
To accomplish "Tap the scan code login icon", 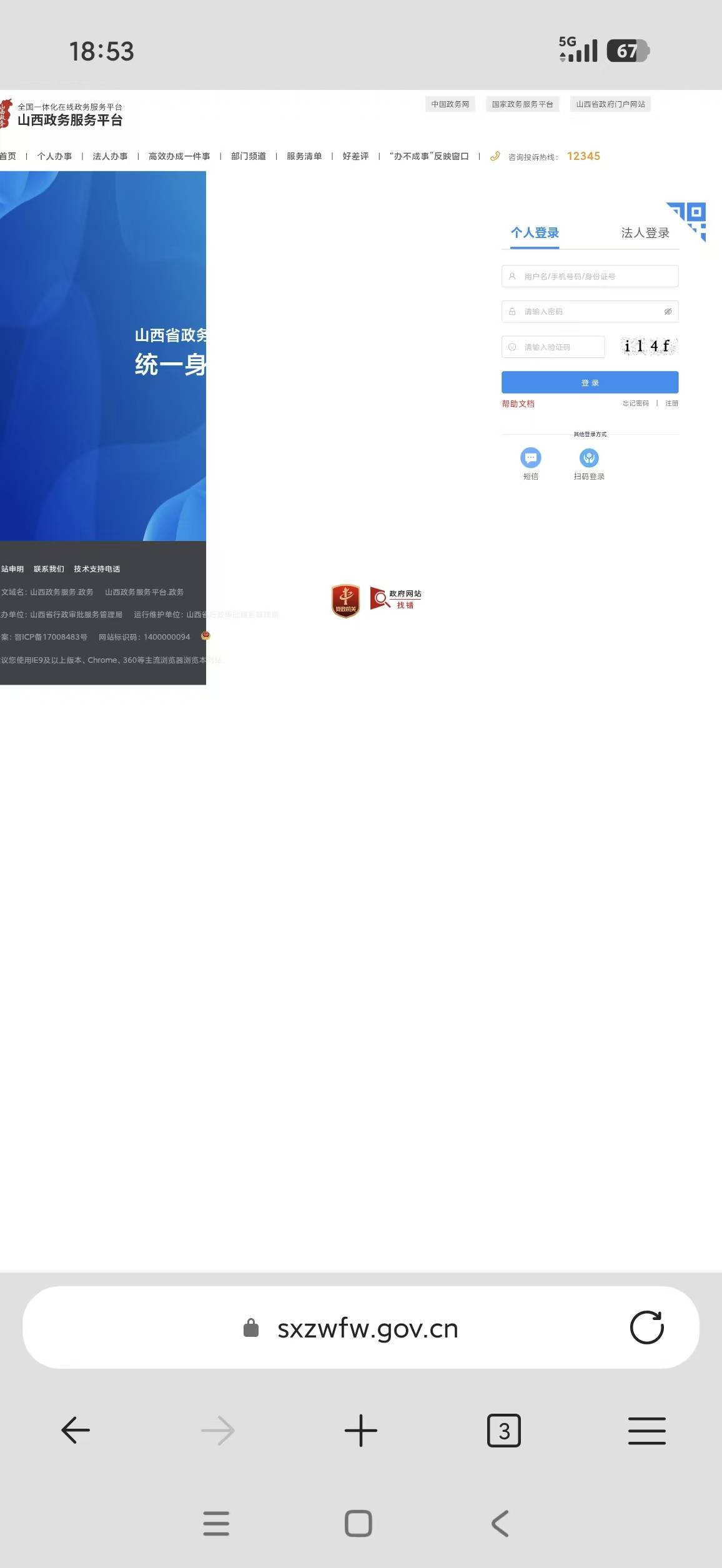I will point(589,458).
